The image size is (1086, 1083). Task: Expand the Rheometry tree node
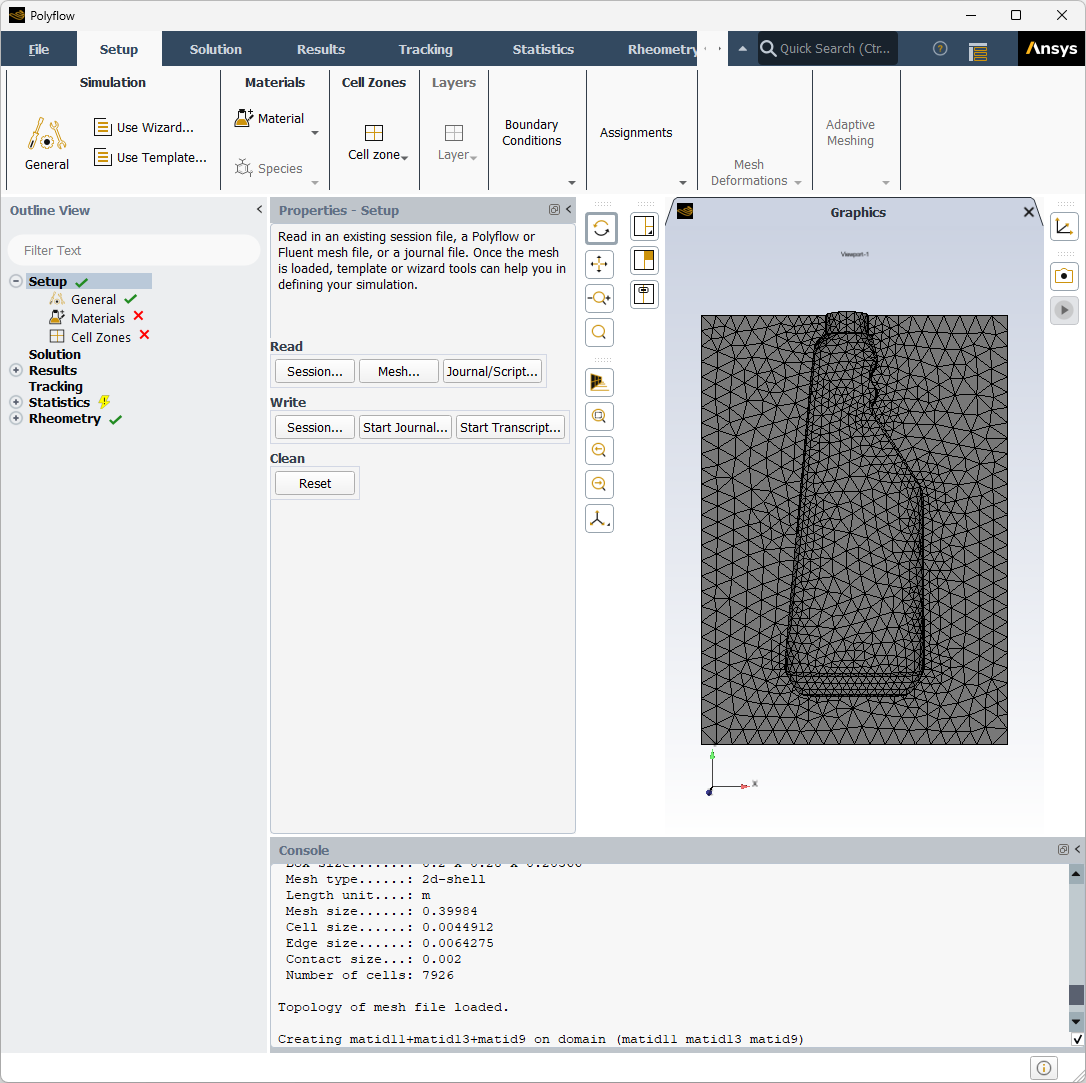coord(16,418)
